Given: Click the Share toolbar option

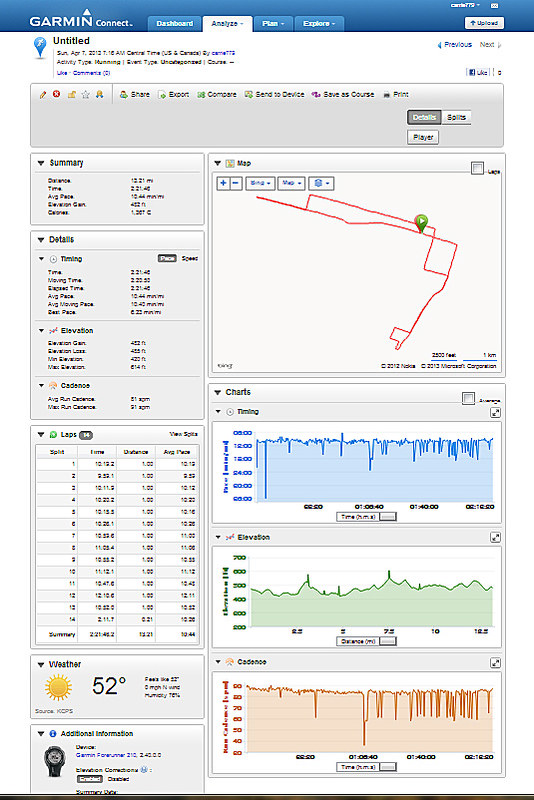Looking at the screenshot, I should tap(135, 94).
